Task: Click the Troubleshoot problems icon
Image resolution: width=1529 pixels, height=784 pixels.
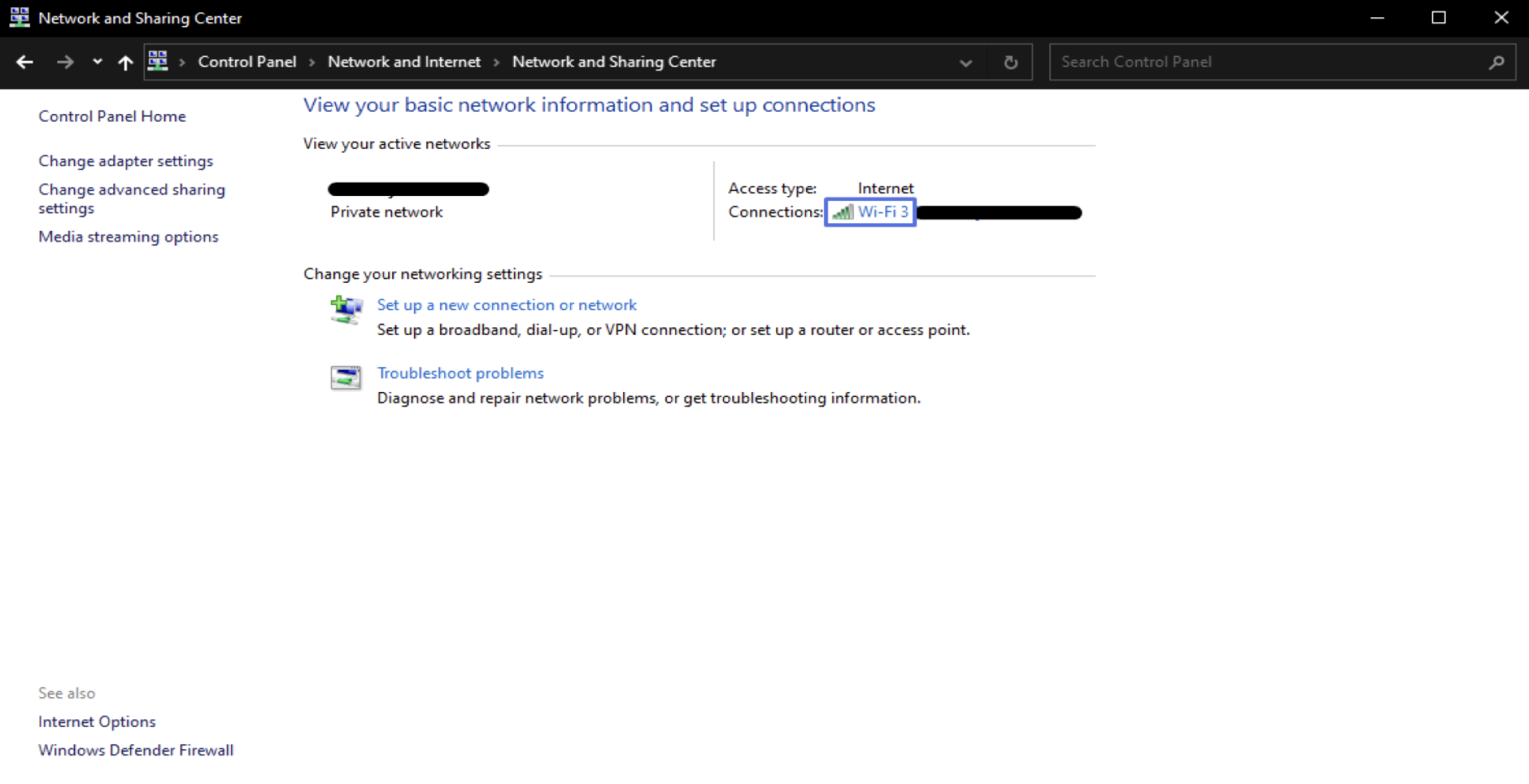Action: pyautogui.click(x=346, y=377)
